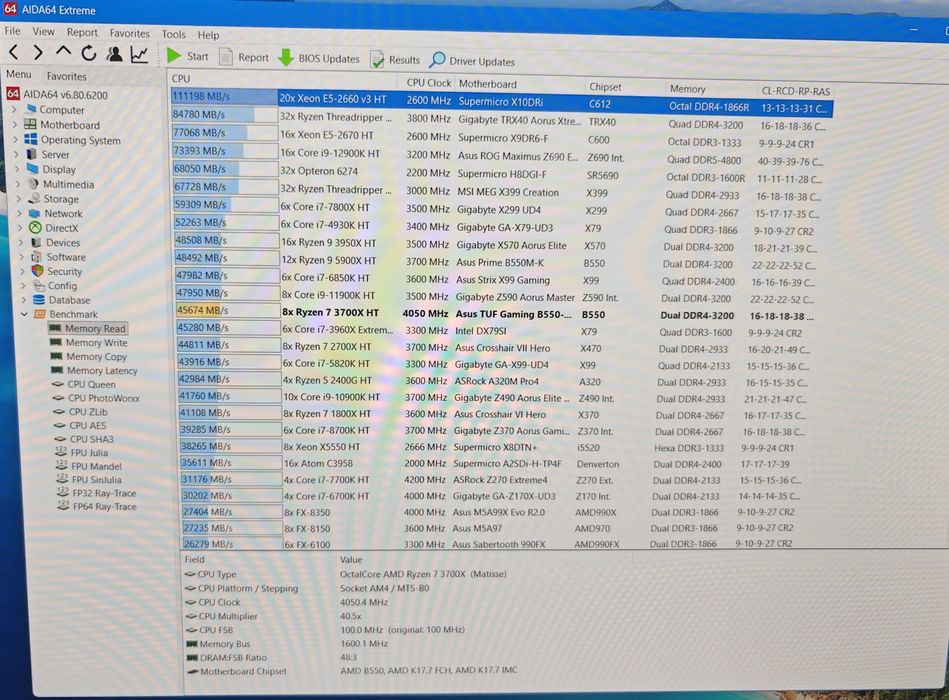Select the Server icon in tree
This screenshot has height=700, width=949.
[x=32, y=154]
